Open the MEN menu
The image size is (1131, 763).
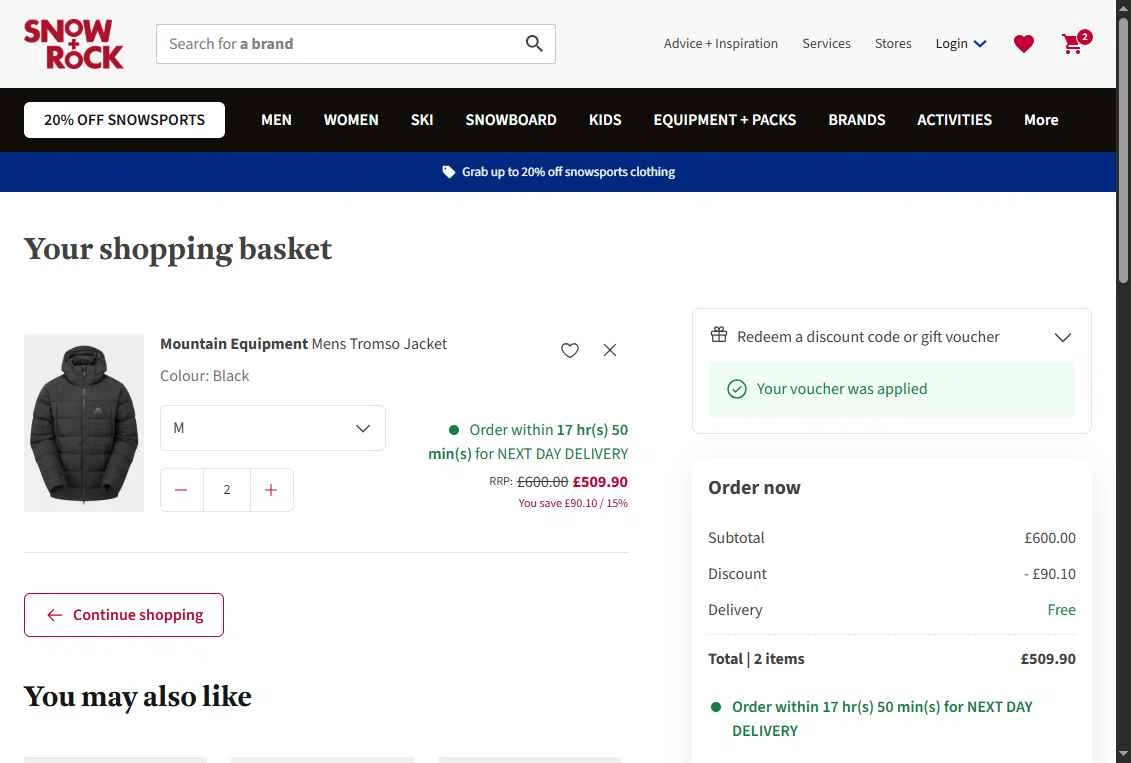276,120
